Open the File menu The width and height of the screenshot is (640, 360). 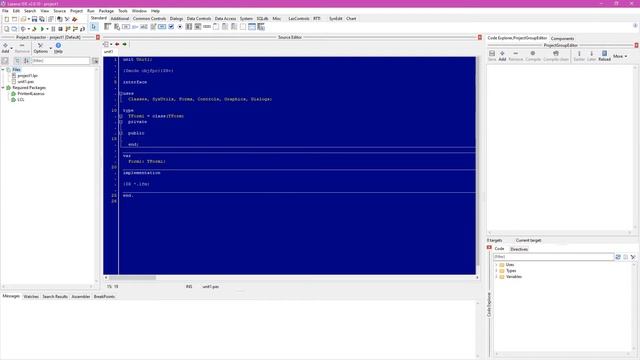point(5,11)
